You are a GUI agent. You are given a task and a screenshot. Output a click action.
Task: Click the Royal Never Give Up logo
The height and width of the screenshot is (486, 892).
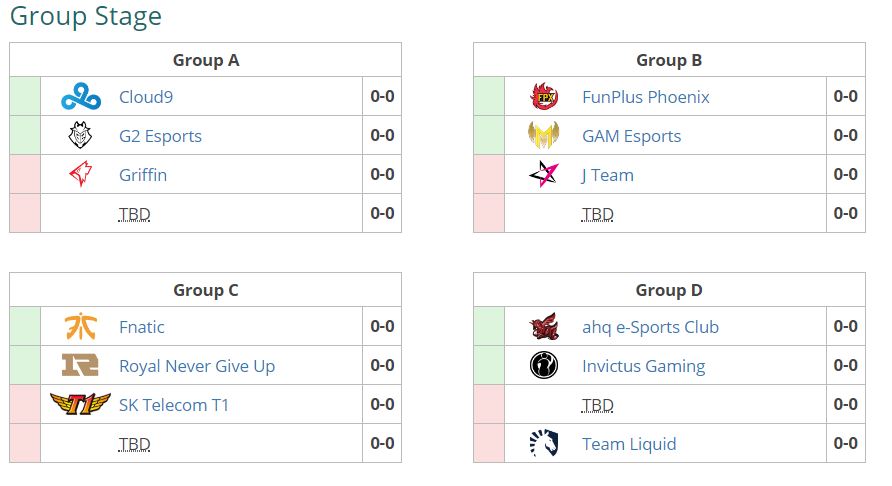coord(80,366)
